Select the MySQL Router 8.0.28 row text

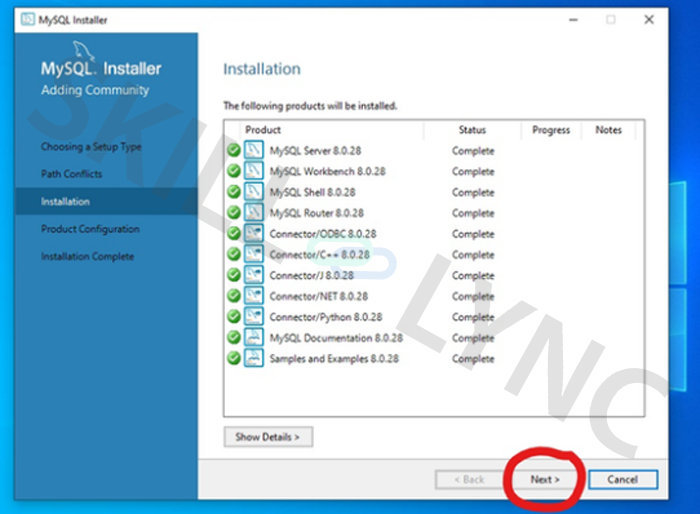317,213
